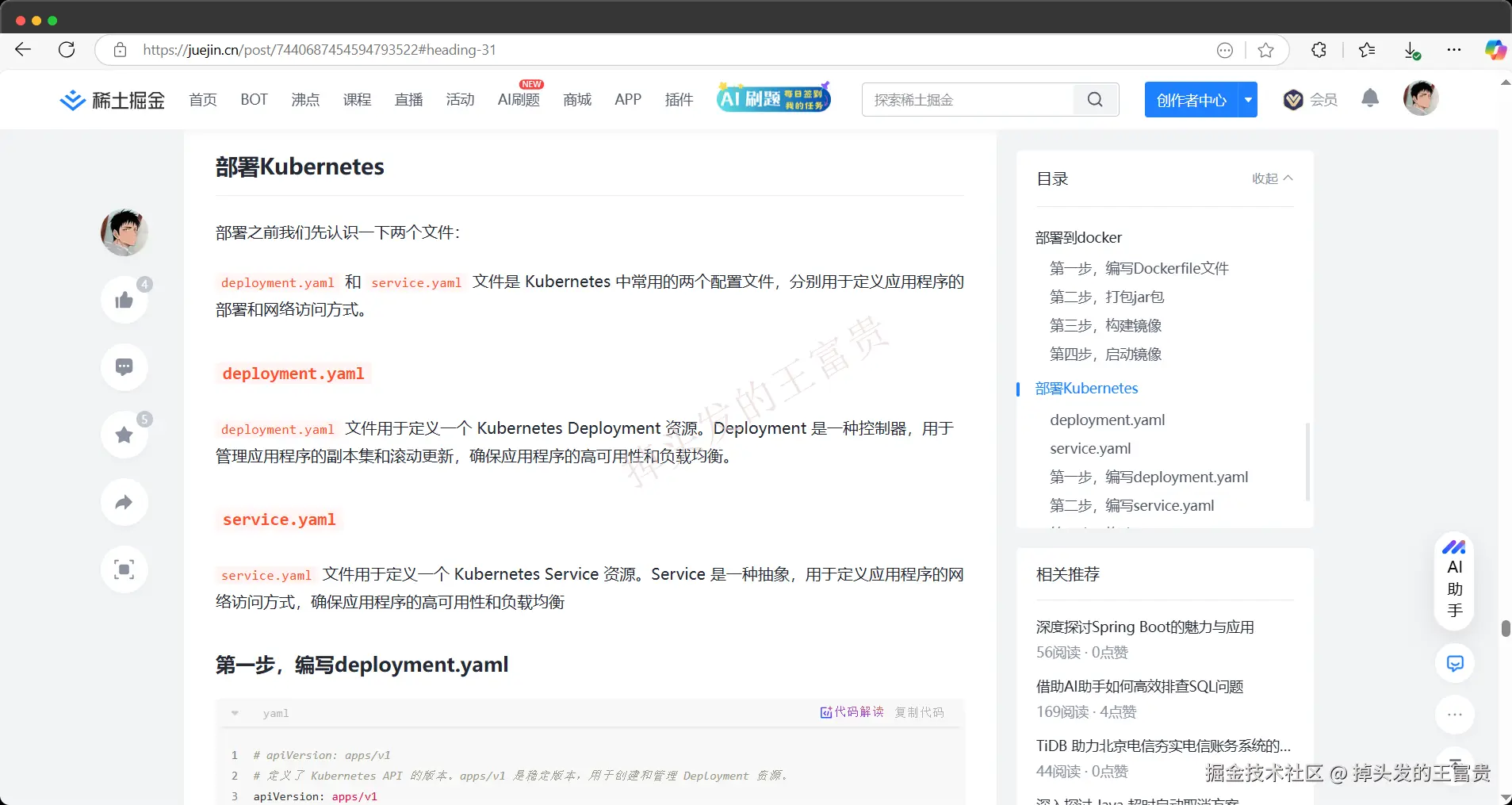This screenshot has height=805, width=1512.
Task: Toggle the address bar favorite star
Action: point(1265,49)
